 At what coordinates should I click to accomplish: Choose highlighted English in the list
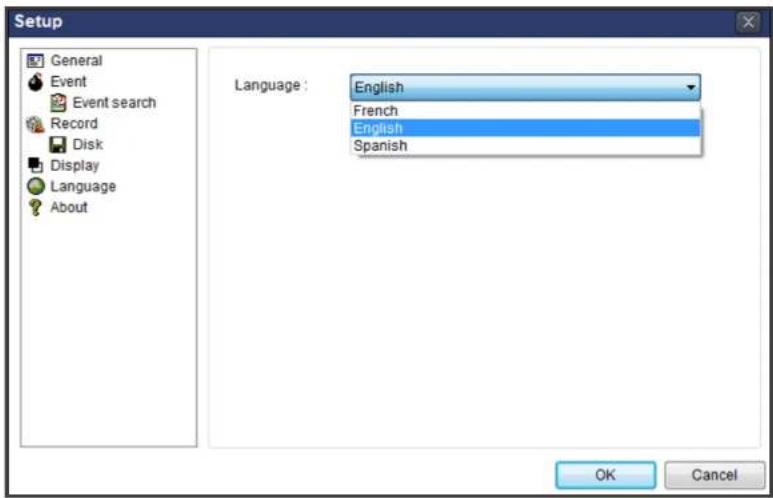point(525,128)
